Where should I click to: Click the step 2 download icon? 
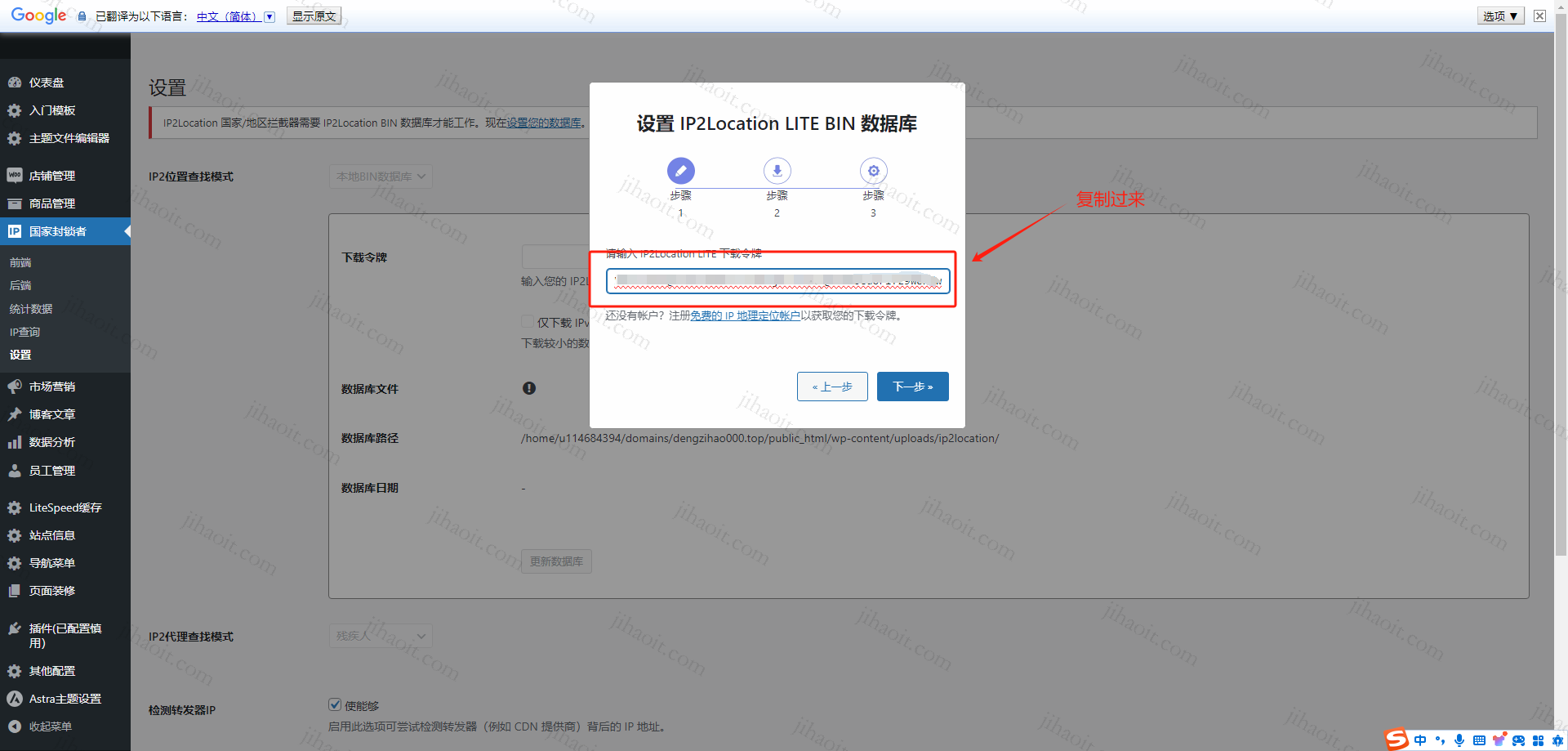pos(777,171)
